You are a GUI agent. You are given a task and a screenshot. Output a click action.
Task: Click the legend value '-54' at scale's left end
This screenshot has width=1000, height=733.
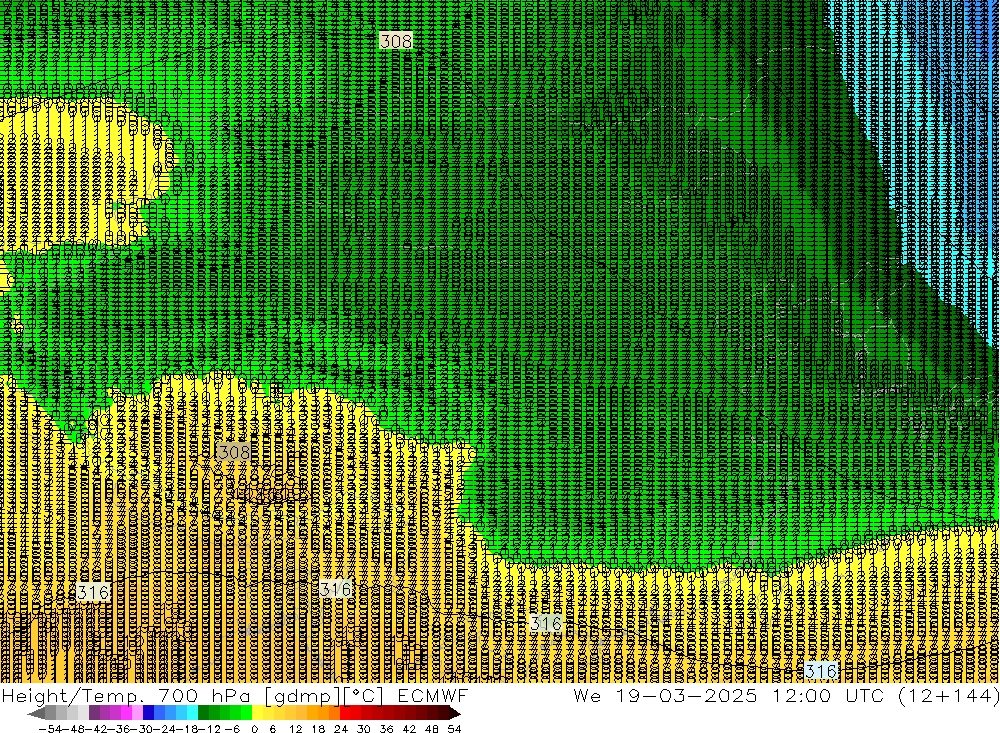click(x=50, y=729)
